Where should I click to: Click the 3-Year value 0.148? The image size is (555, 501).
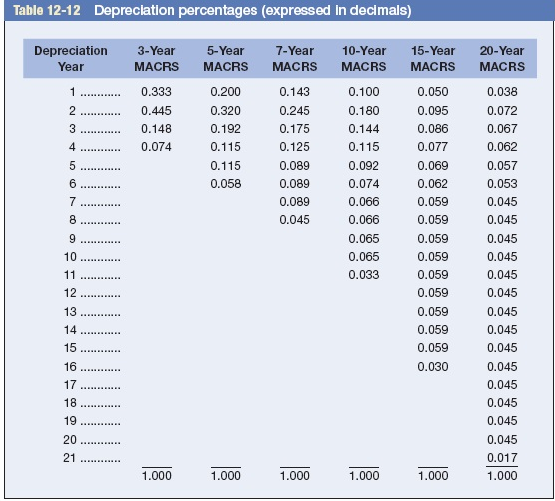point(156,129)
